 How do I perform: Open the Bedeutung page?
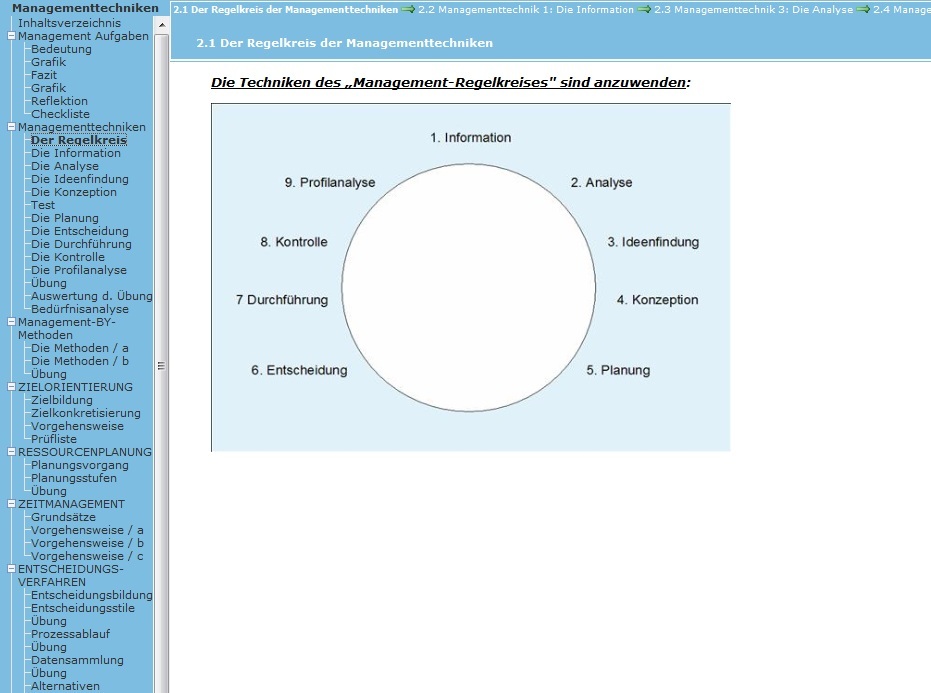pos(61,49)
